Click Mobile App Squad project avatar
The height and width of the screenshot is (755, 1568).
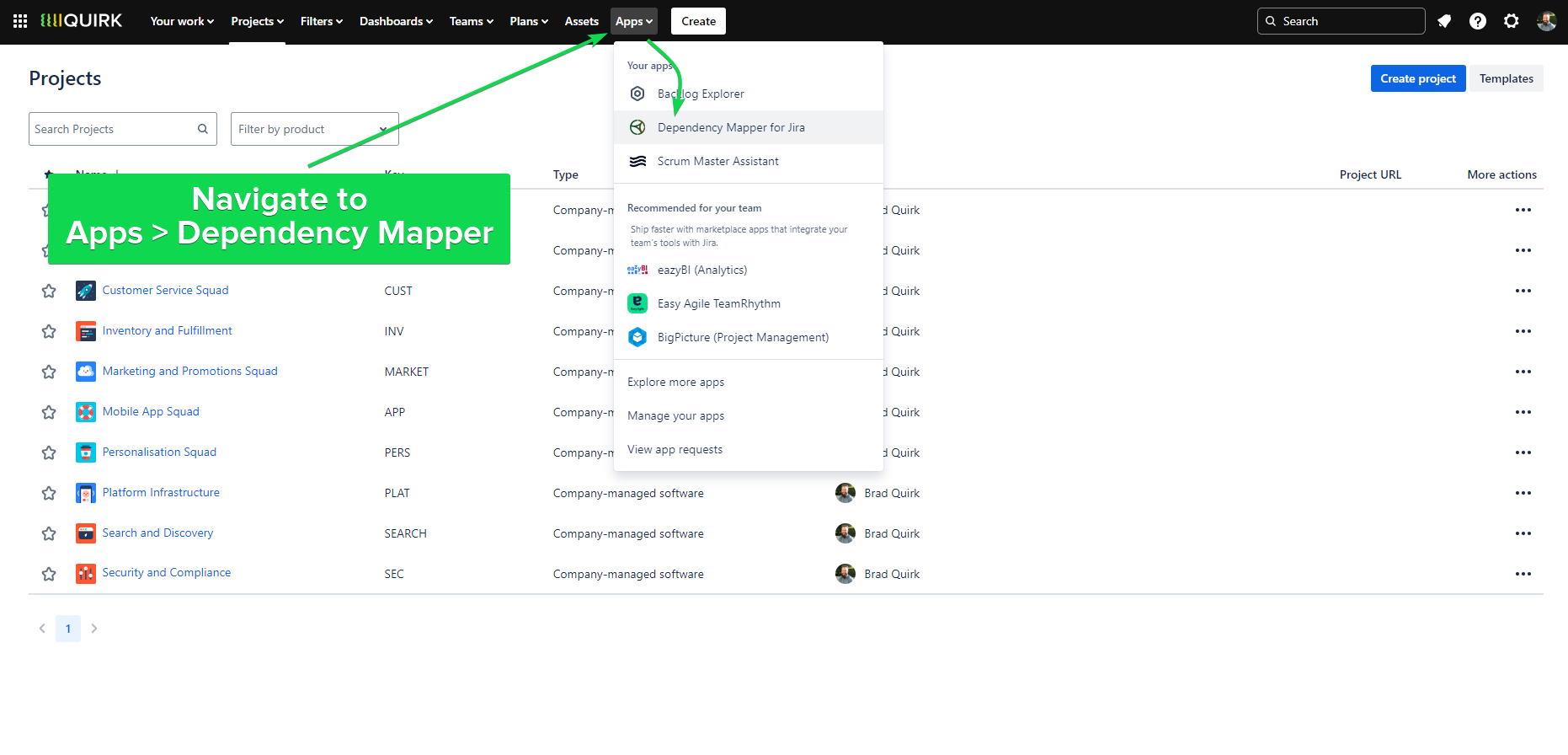[x=86, y=412]
